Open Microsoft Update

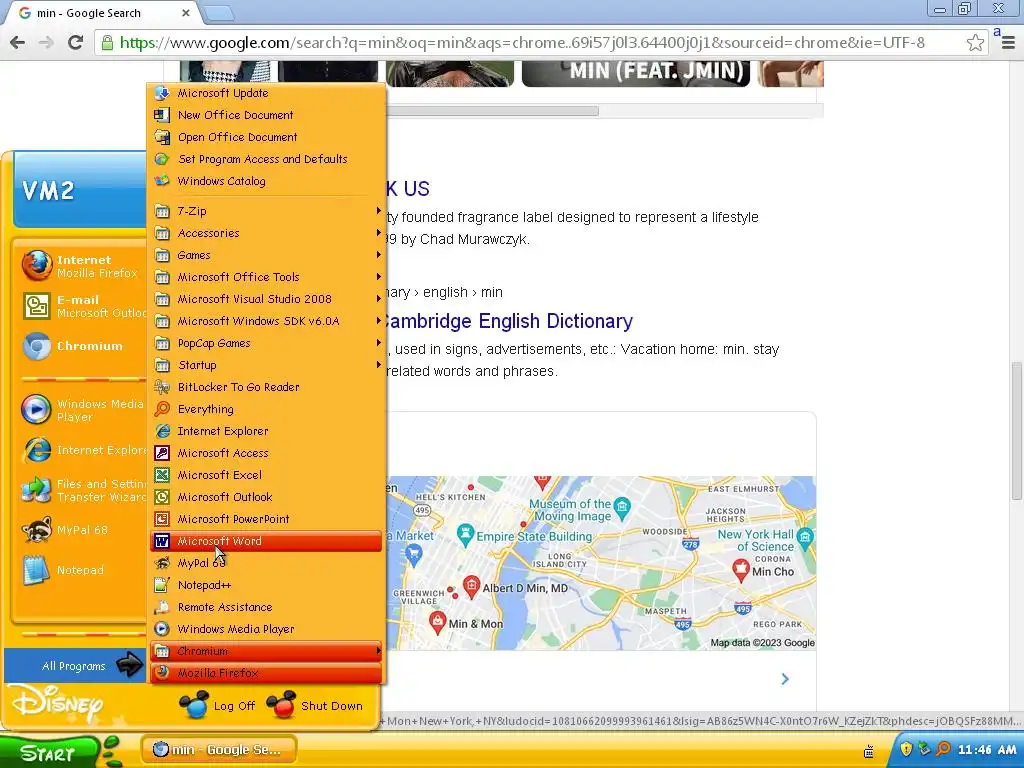tap(266, 93)
